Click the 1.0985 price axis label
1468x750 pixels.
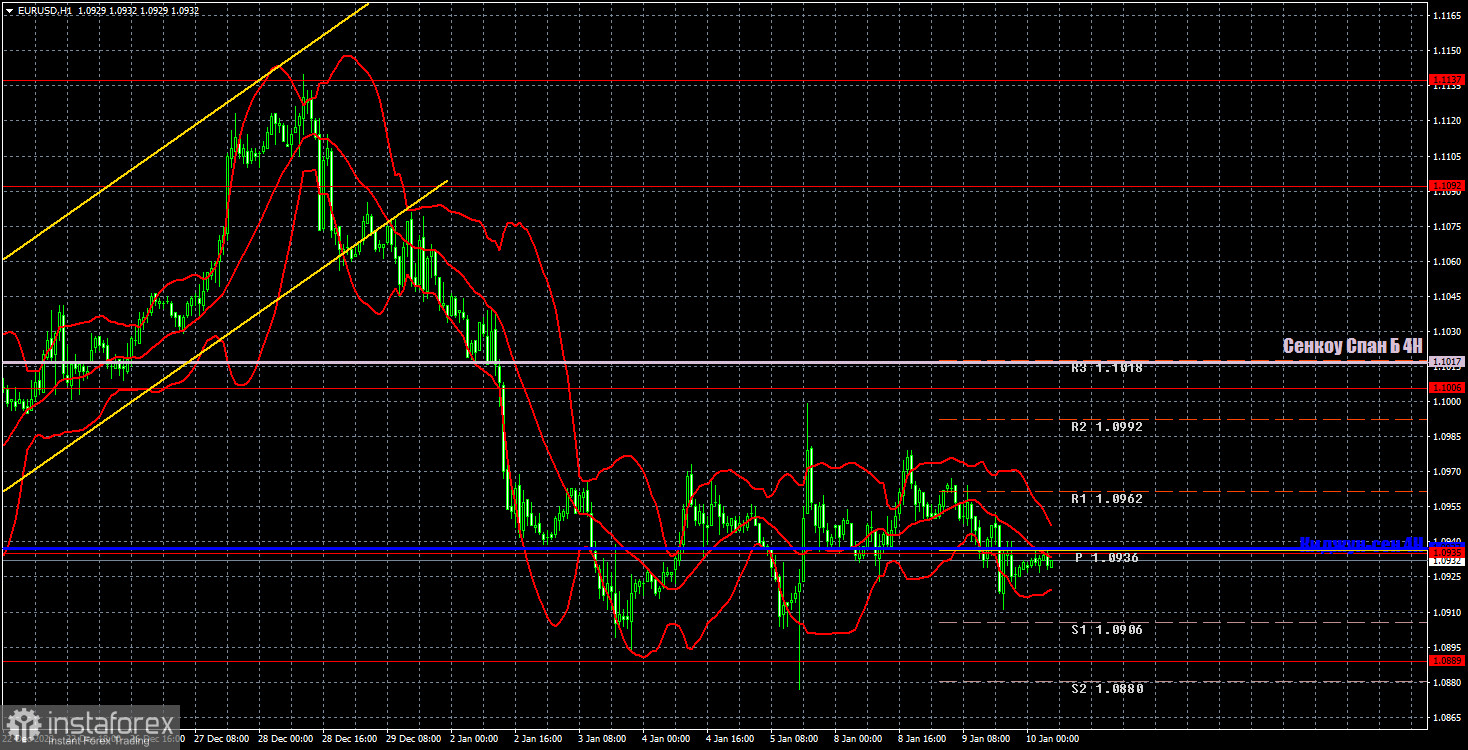[x=1448, y=437]
